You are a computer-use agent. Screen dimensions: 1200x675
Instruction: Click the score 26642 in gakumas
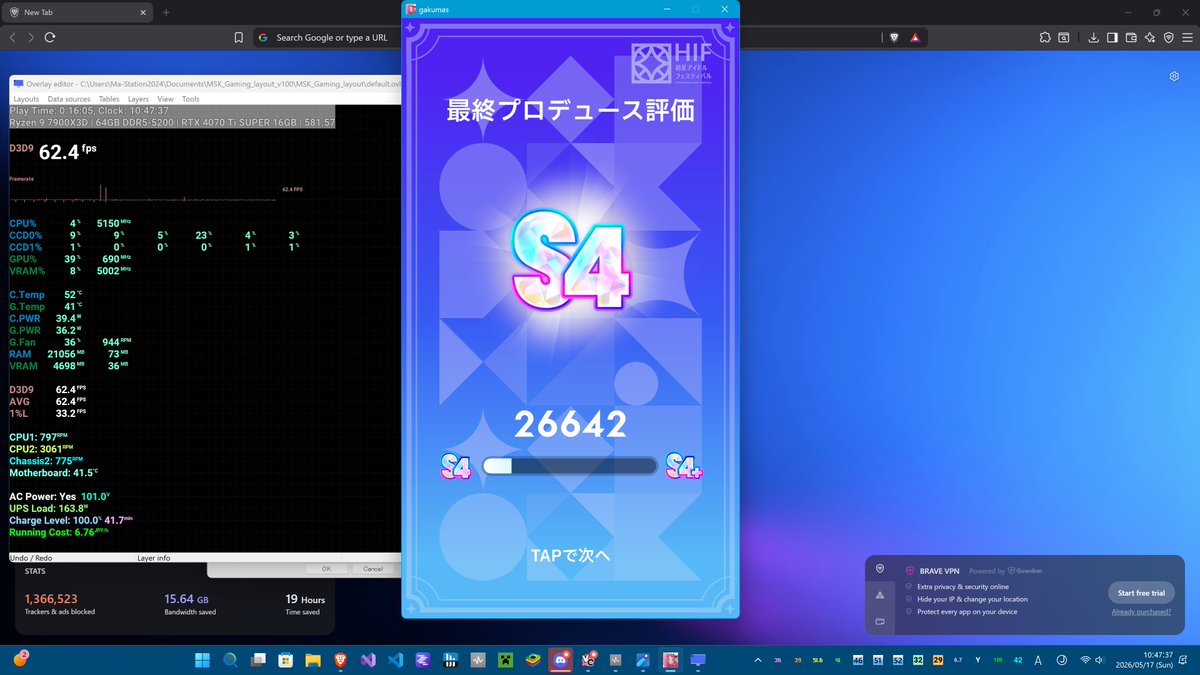(x=570, y=424)
